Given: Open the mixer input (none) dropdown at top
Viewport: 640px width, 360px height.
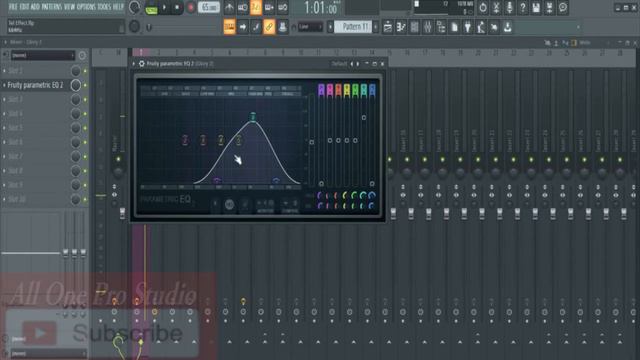Looking at the screenshot, I should click(x=42, y=55).
